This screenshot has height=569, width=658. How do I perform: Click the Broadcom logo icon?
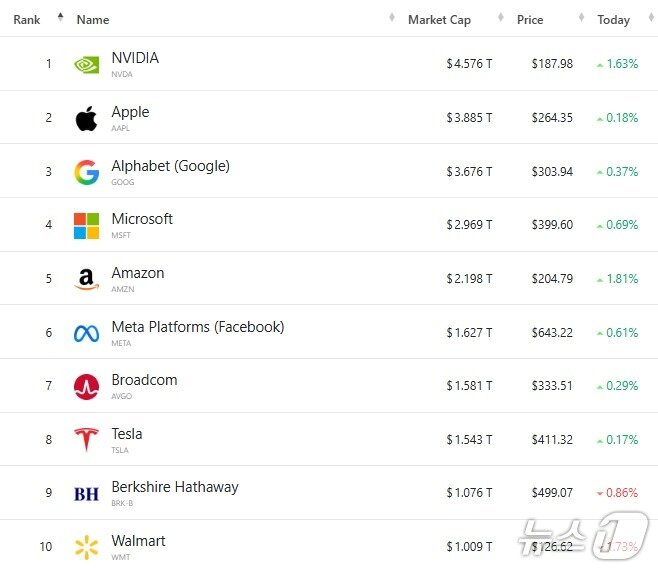86,387
